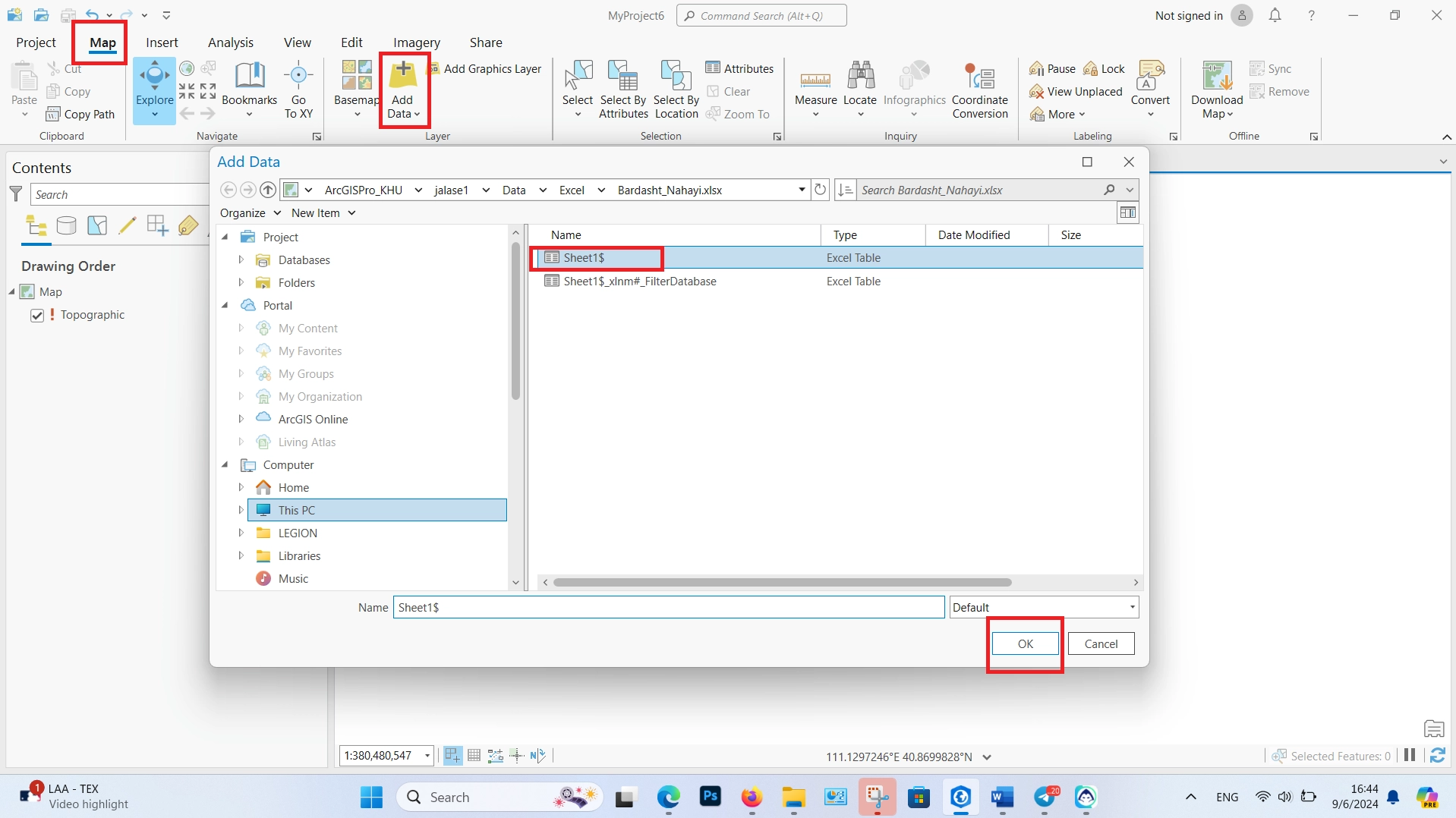This screenshot has height=818, width=1456.
Task: Open the Organize dropdown
Action: [251, 213]
